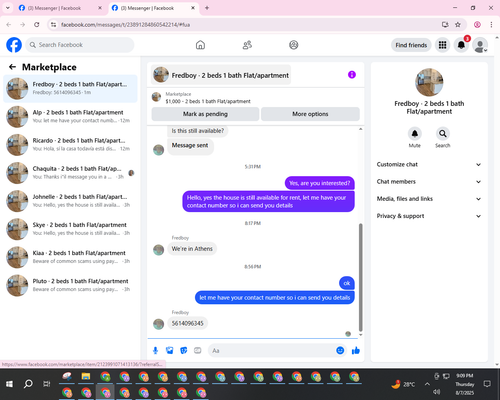Open Chrome profile avatar icon

[477, 25]
